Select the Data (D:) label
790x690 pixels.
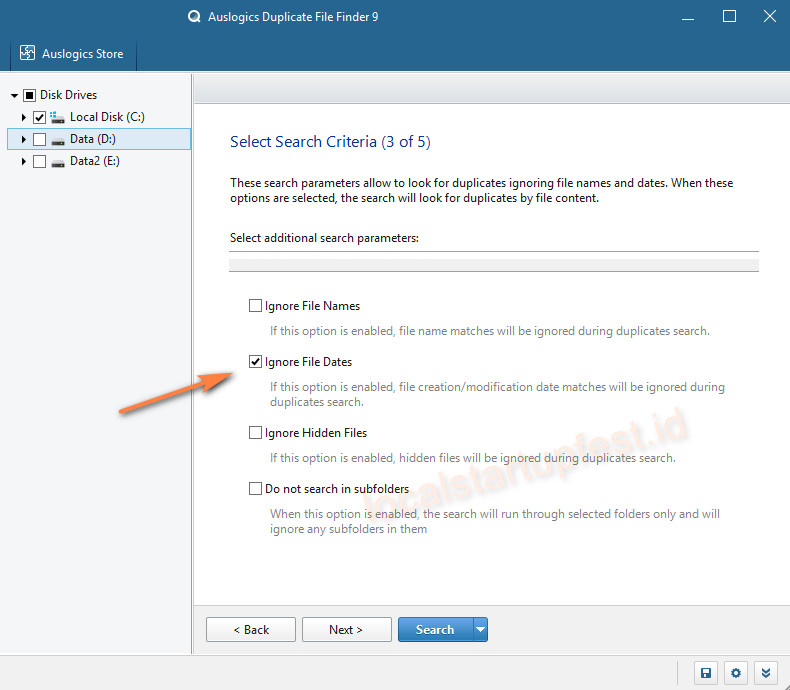[93, 139]
